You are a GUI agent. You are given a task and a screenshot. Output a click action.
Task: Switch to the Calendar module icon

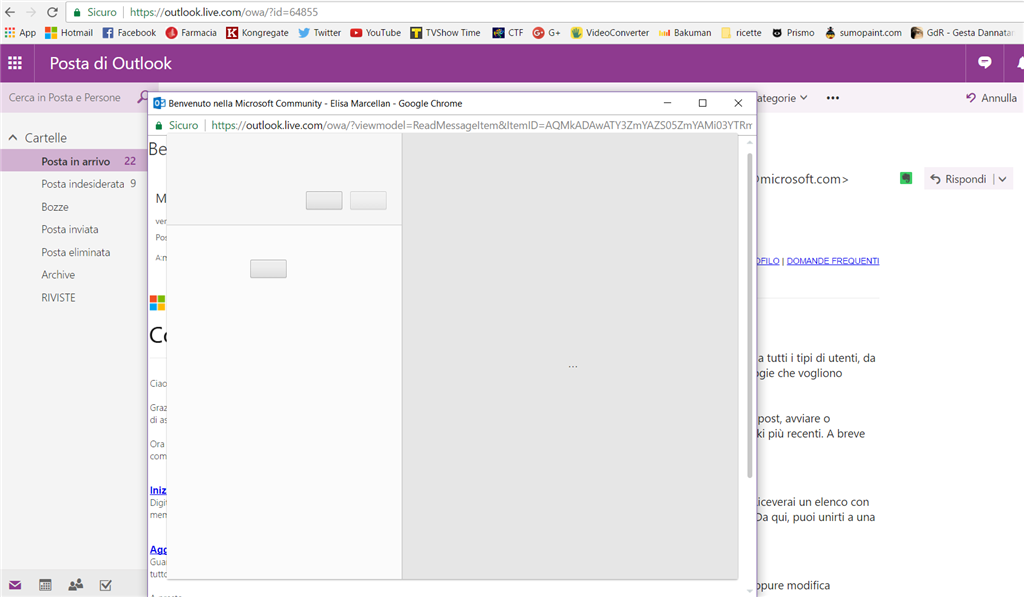[x=45, y=585]
